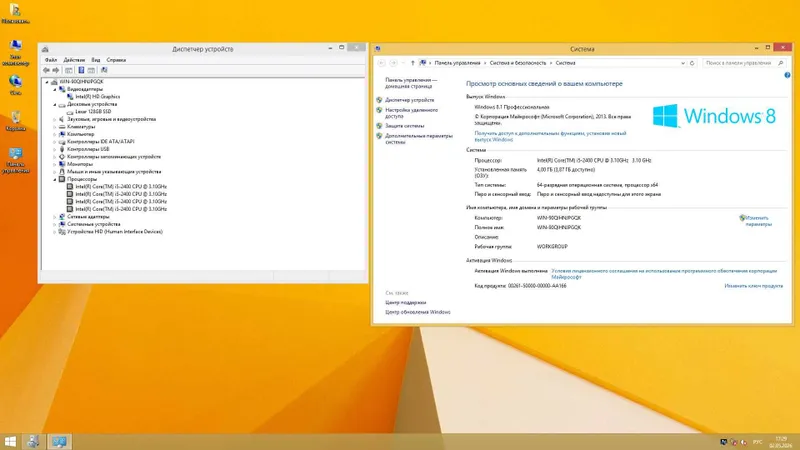
Task: Click the help question mark in Система window
Action: click(787, 75)
